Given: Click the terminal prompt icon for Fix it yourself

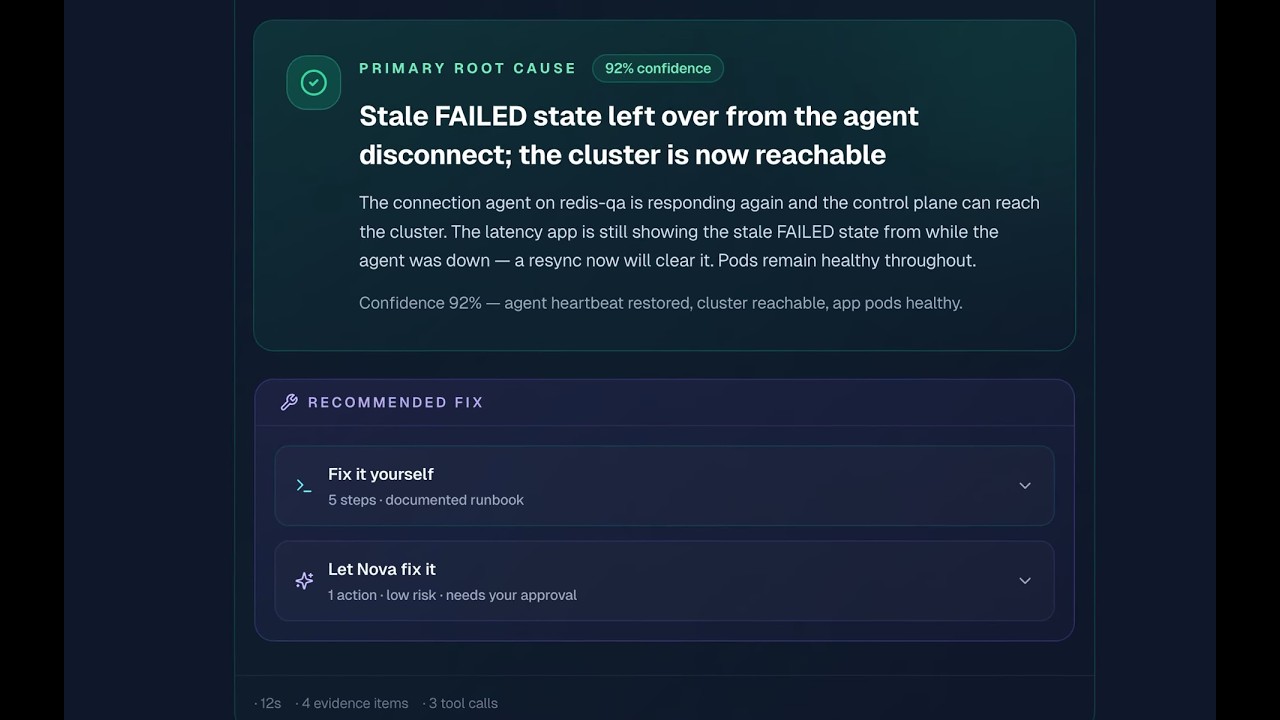Looking at the screenshot, I should click(x=304, y=486).
